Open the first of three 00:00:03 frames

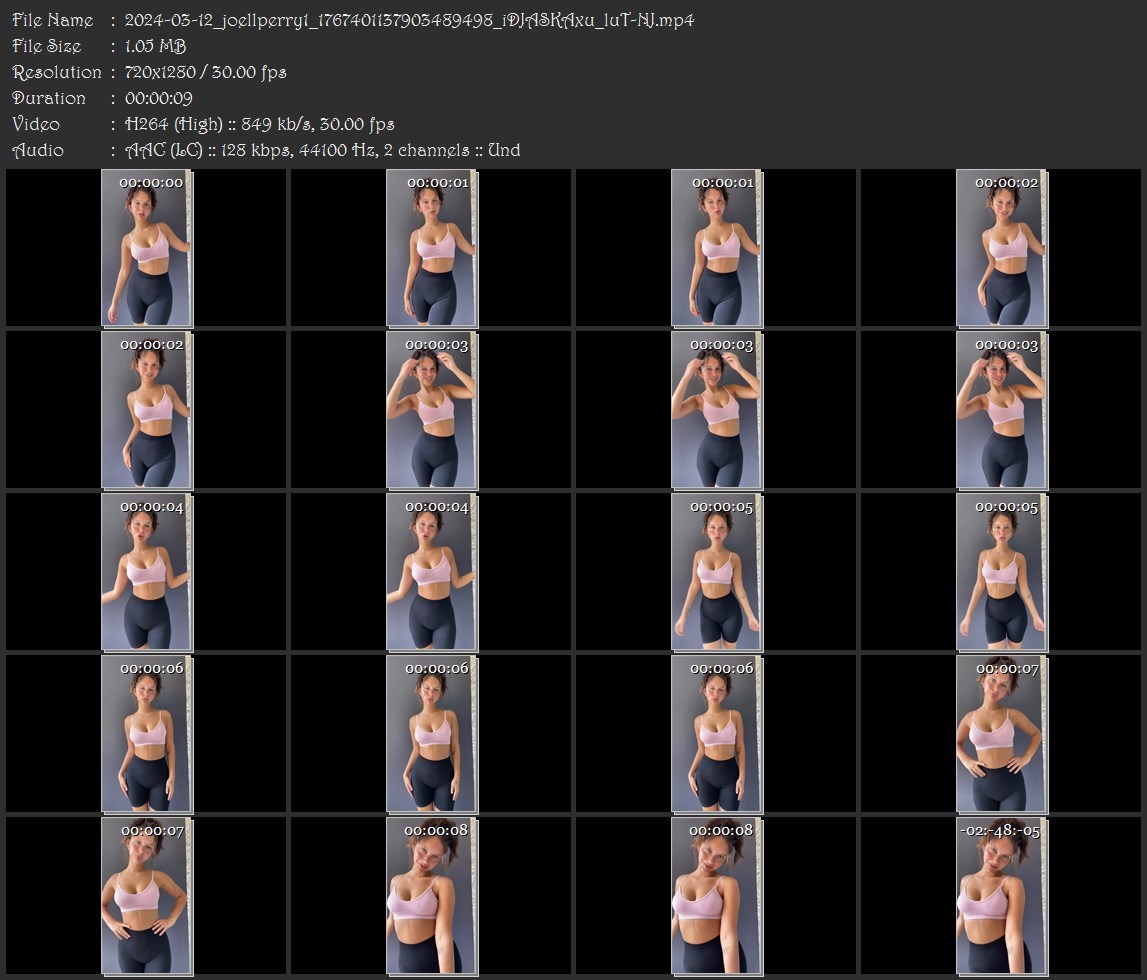[432, 410]
